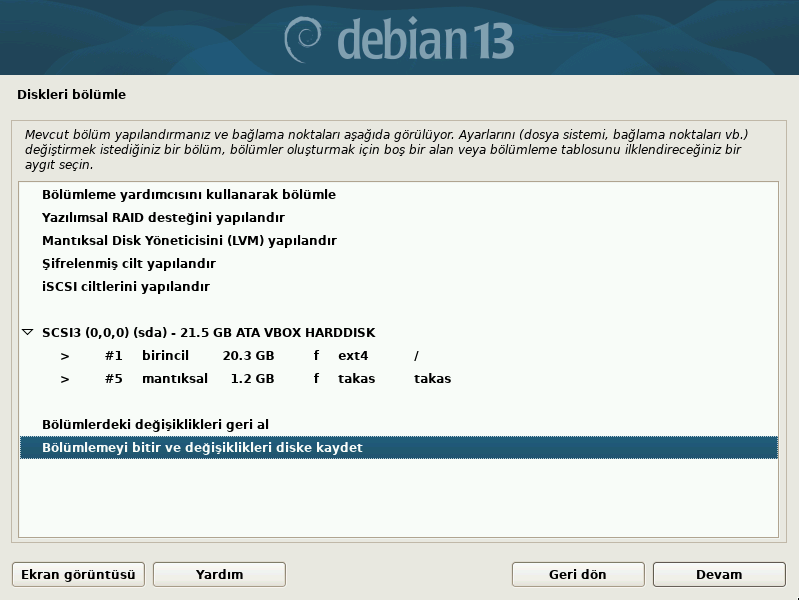Click the #1 partition number
This screenshot has height=600, width=799.
[114, 356]
